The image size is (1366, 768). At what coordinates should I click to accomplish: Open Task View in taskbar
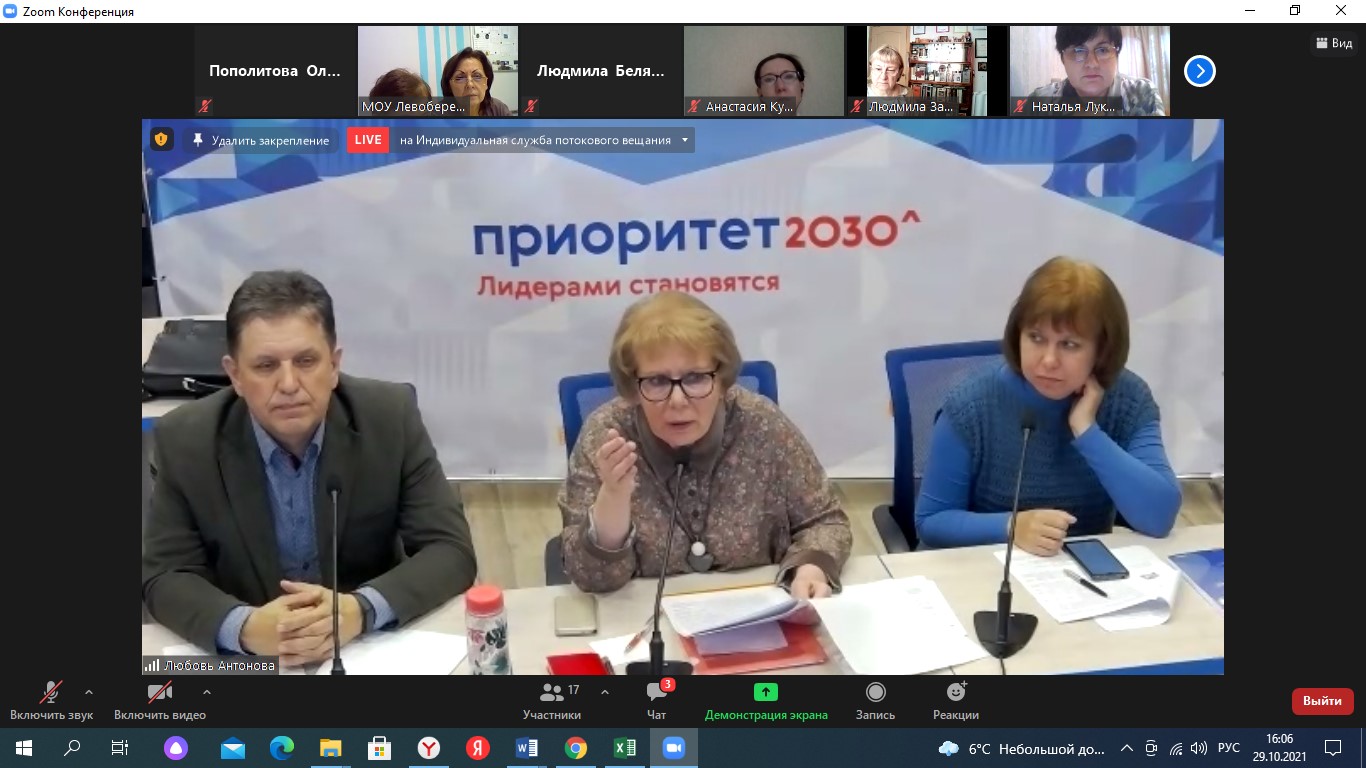[120, 747]
